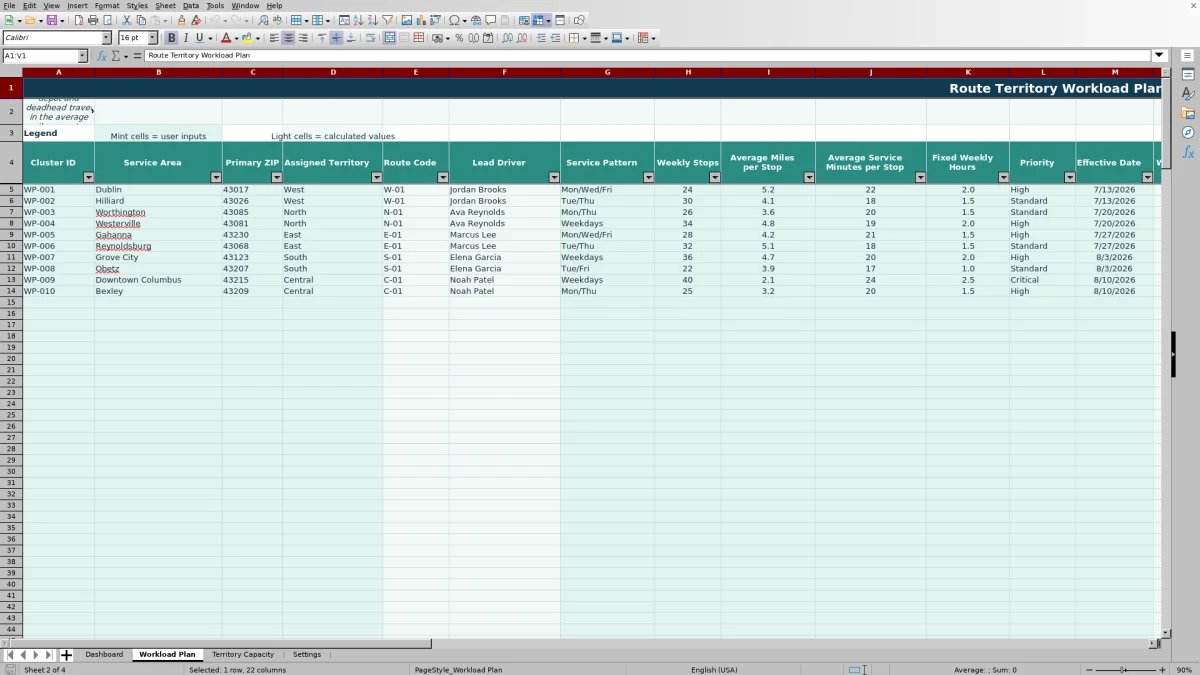This screenshot has width=1200, height=675.
Task: Open the Font Size dropdown
Action: pyautogui.click(x=152, y=38)
